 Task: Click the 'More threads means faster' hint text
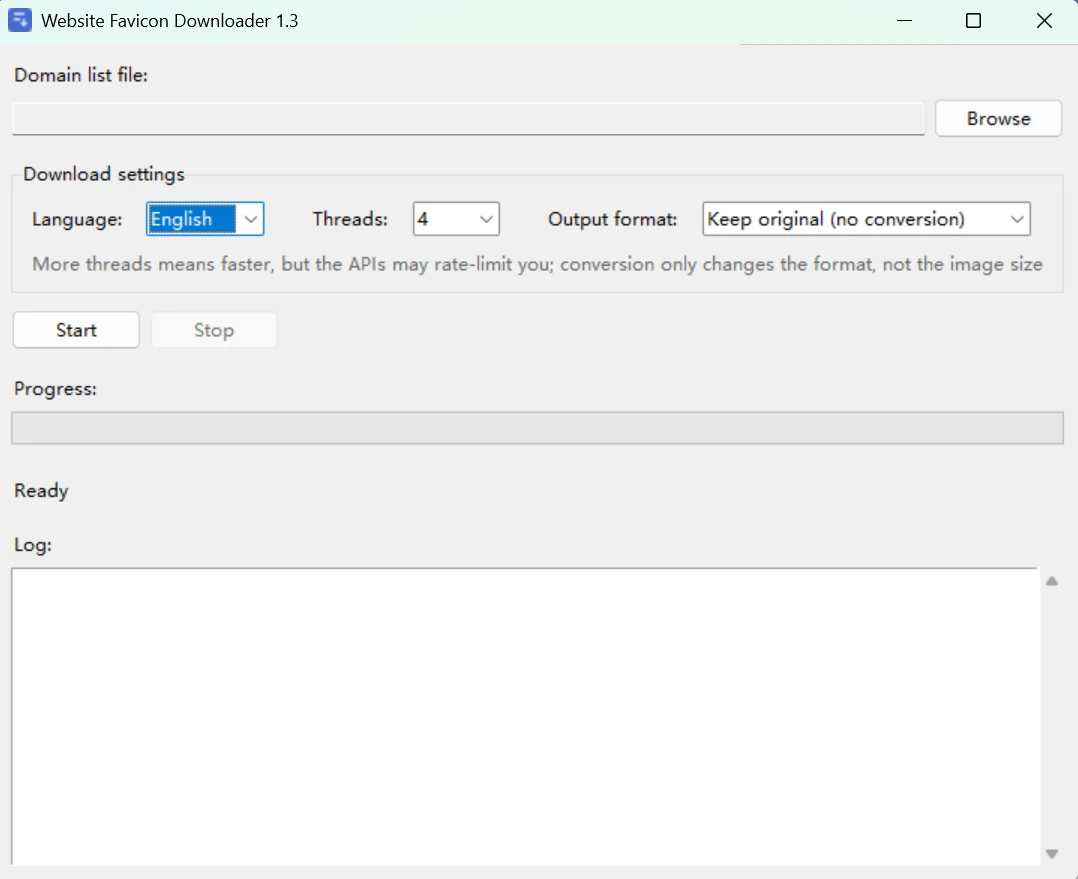tap(538, 265)
